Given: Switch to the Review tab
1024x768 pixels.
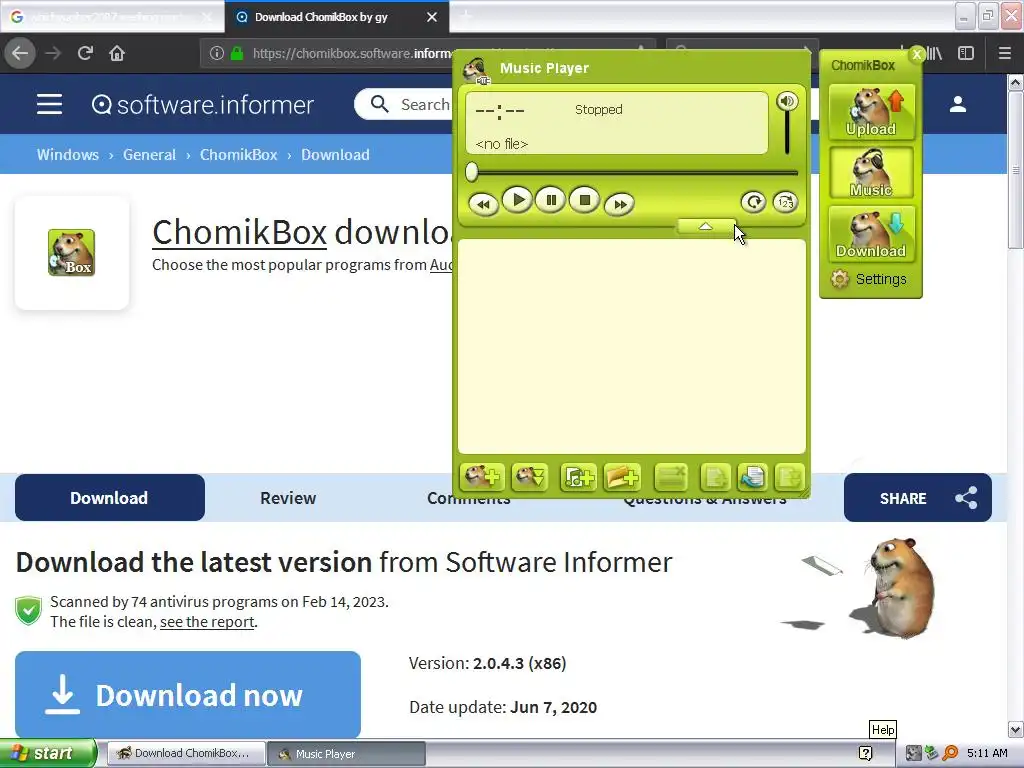Looking at the screenshot, I should 288,498.
